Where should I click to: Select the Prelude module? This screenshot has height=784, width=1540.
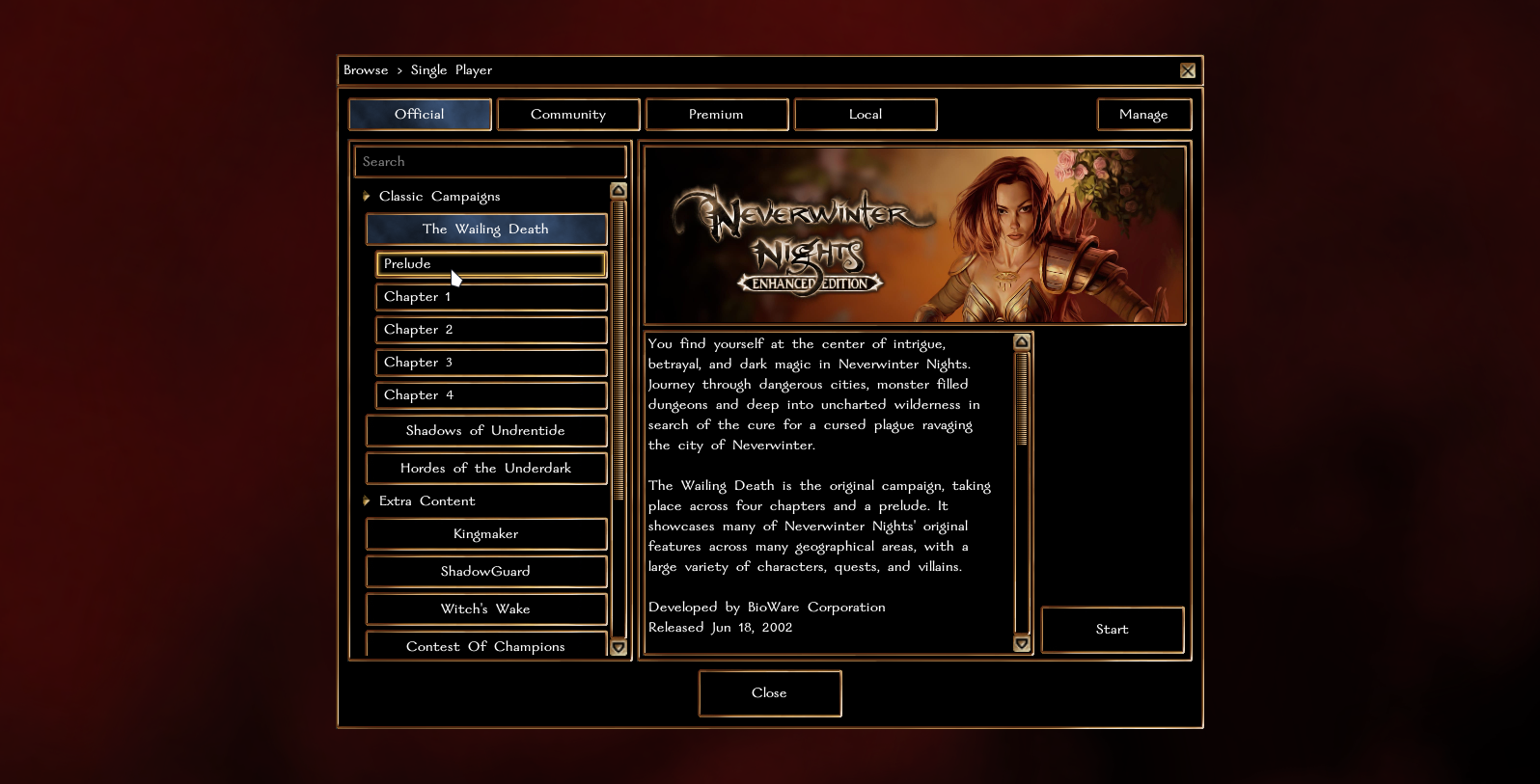(491, 263)
